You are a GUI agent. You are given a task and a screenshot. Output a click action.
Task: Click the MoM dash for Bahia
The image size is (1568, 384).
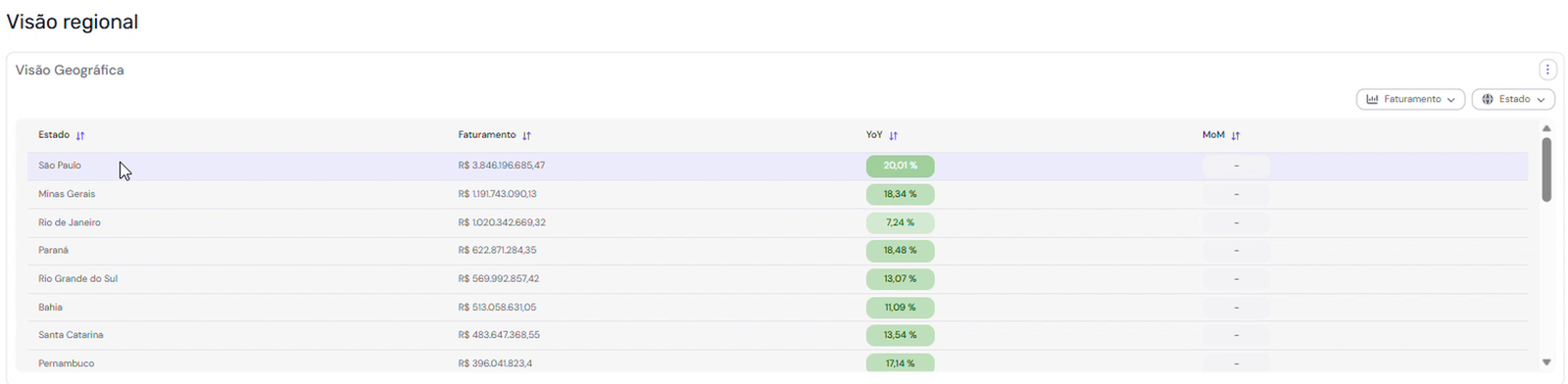[x=1236, y=307]
